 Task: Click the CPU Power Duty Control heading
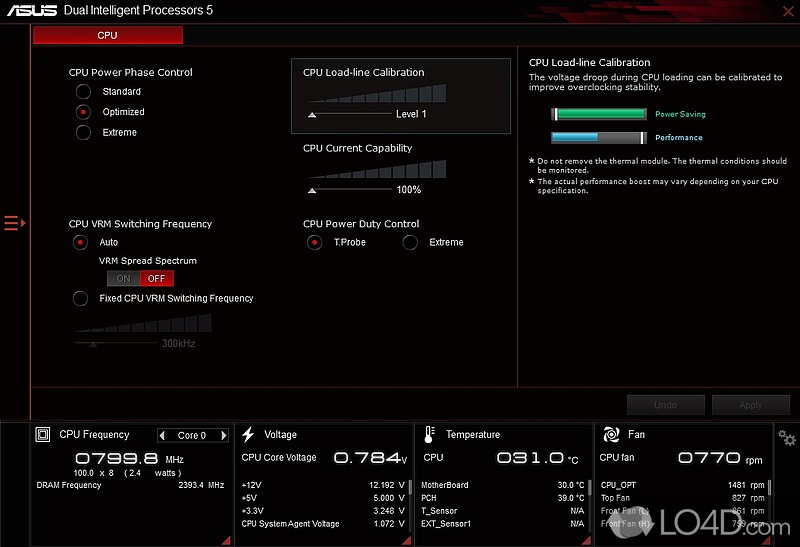(x=361, y=224)
